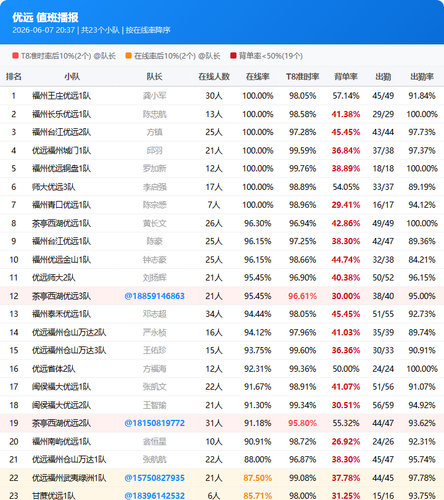Select team 优远师大2队
The width and height of the screenshot is (444, 500).
click(x=54, y=278)
